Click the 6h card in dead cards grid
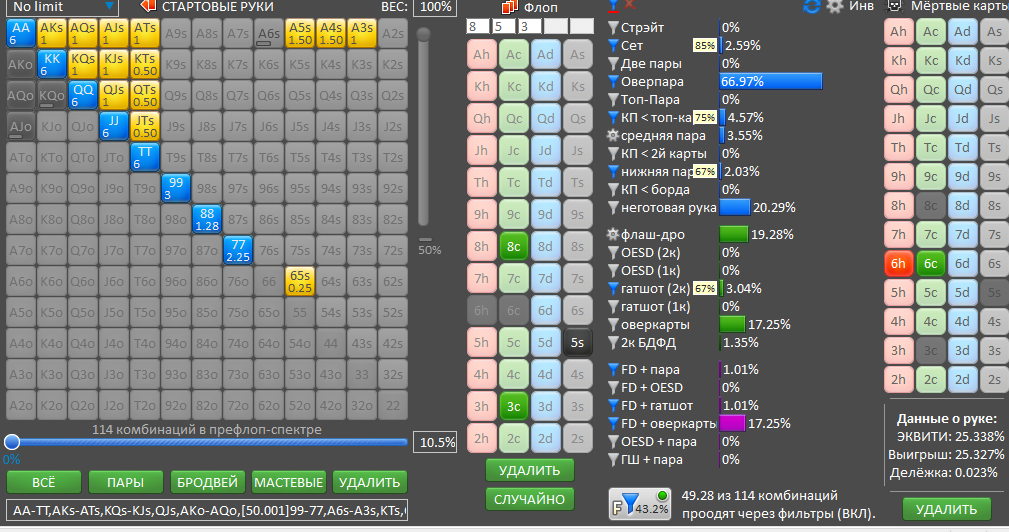 click(898, 264)
